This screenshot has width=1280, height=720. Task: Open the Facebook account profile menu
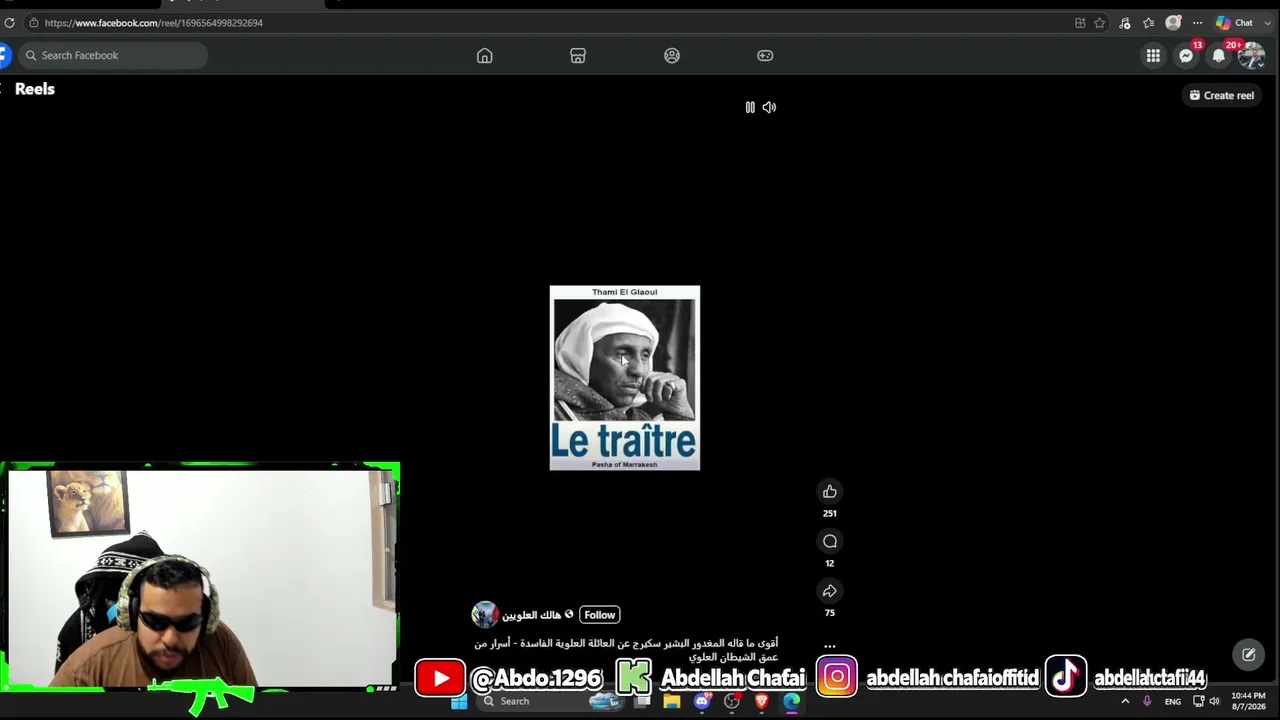coord(1251,56)
